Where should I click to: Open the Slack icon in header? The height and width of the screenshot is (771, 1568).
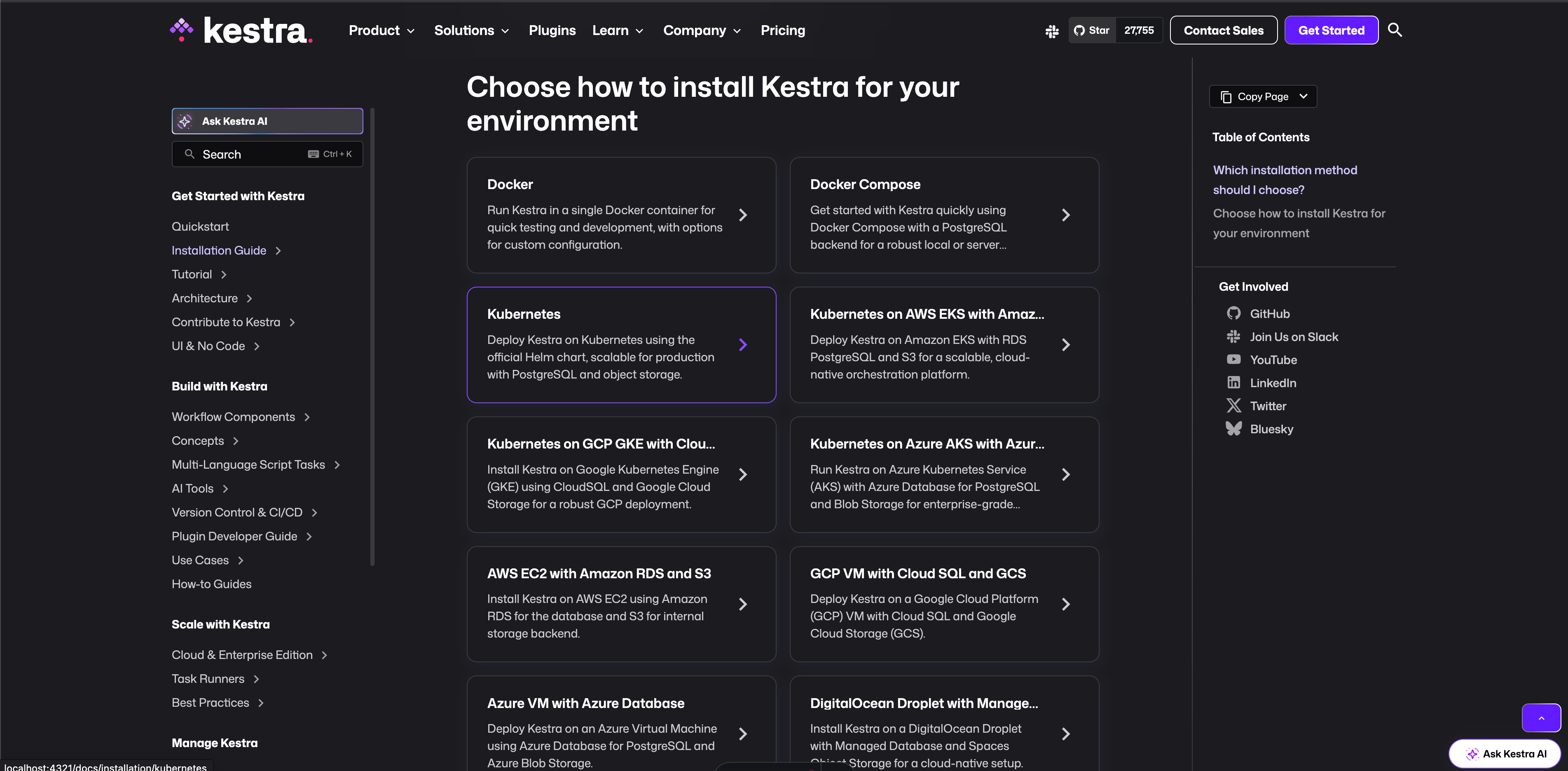coord(1052,31)
